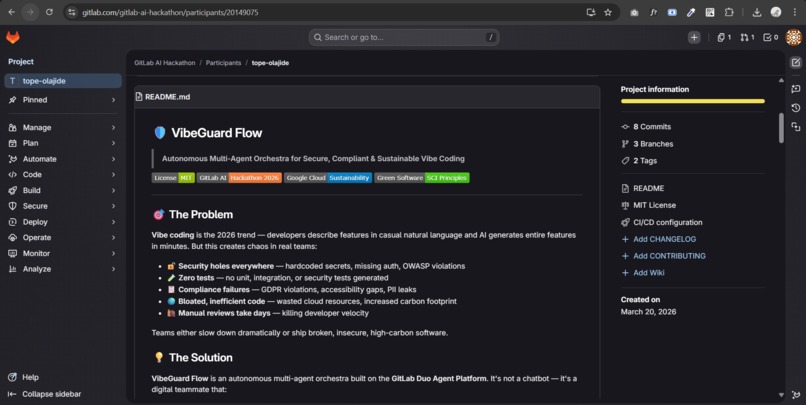Viewport: 806px width, 405px height.
Task: Click the GitLab AI Hackathon 2026 badge
Action: click(239, 178)
